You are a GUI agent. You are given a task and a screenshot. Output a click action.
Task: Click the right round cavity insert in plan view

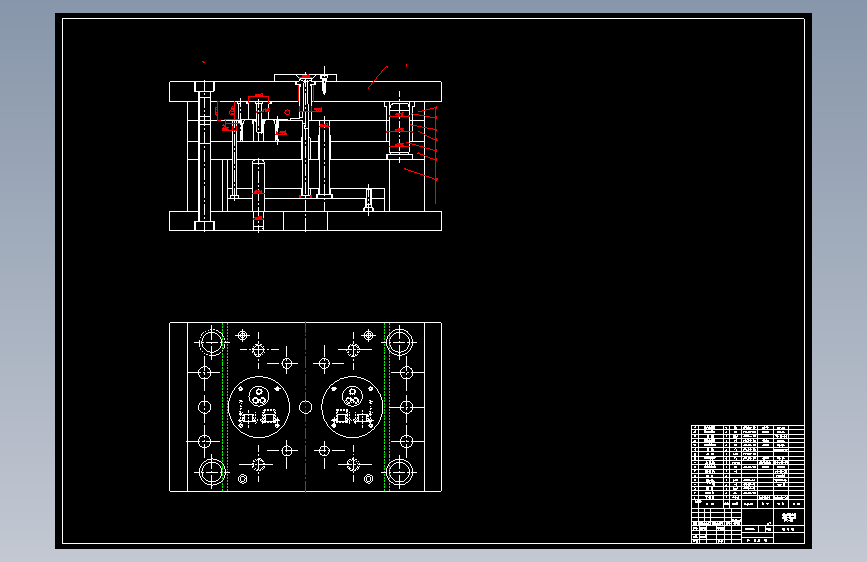click(x=352, y=407)
